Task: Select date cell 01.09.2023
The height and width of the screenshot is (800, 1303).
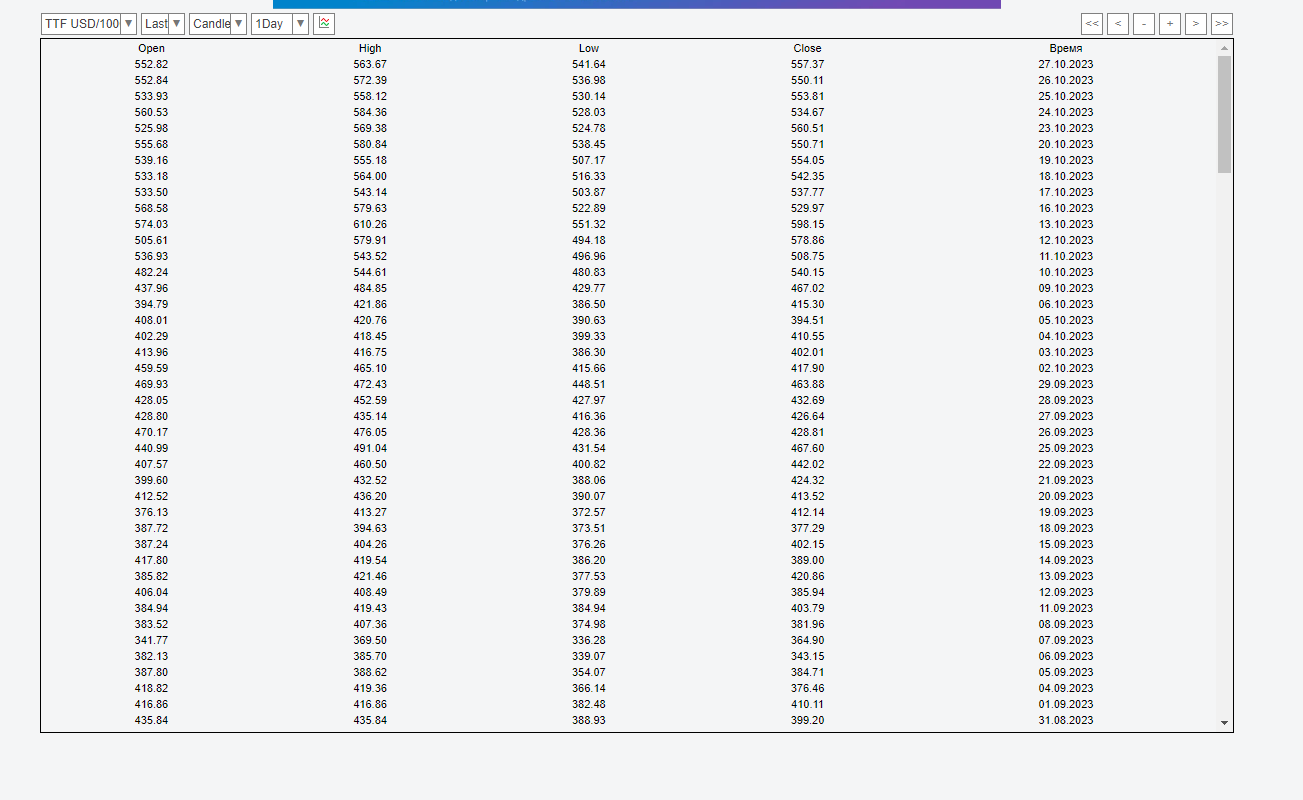Action: point(1066,704)
